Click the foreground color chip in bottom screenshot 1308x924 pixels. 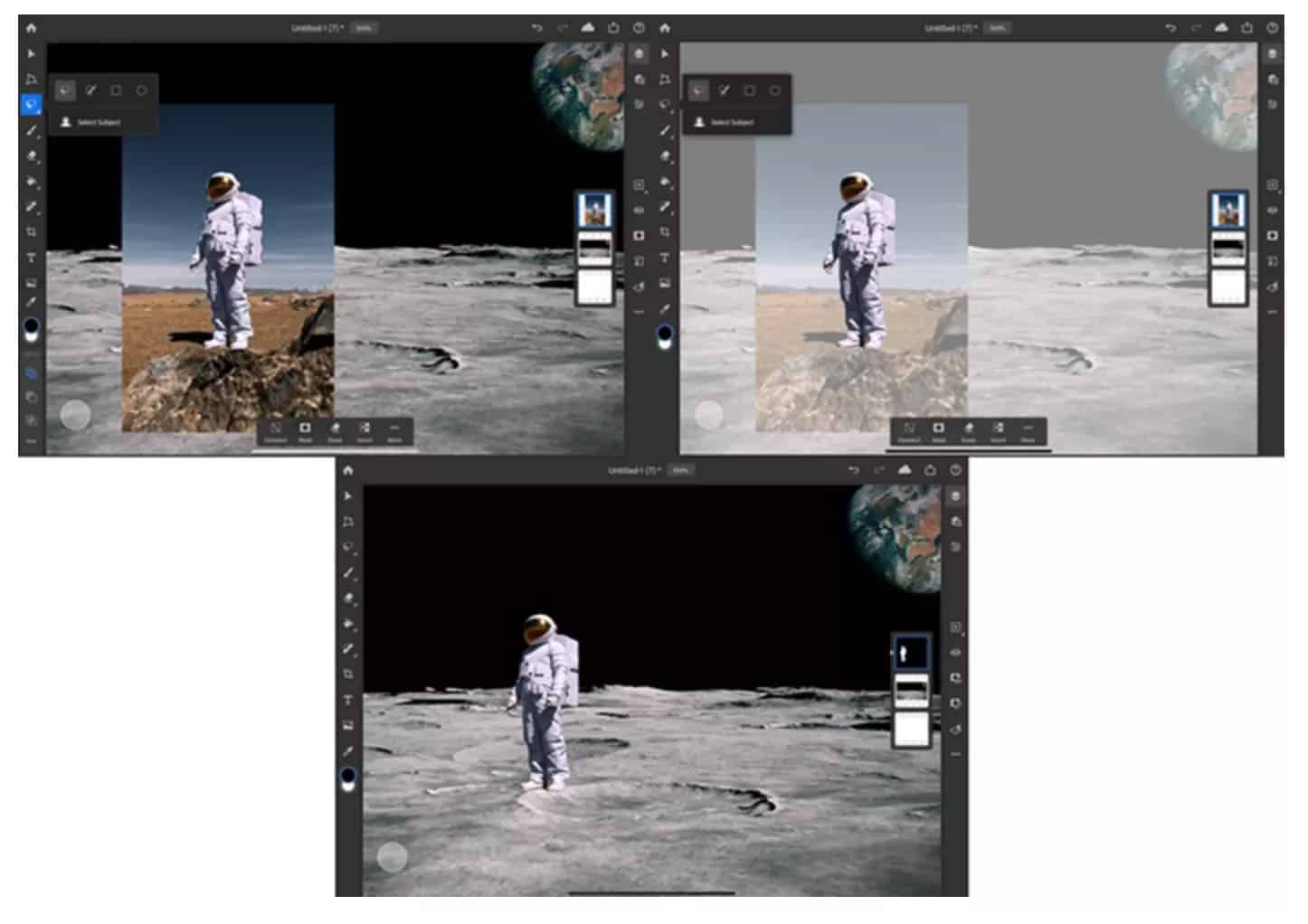tap(348, 775)
